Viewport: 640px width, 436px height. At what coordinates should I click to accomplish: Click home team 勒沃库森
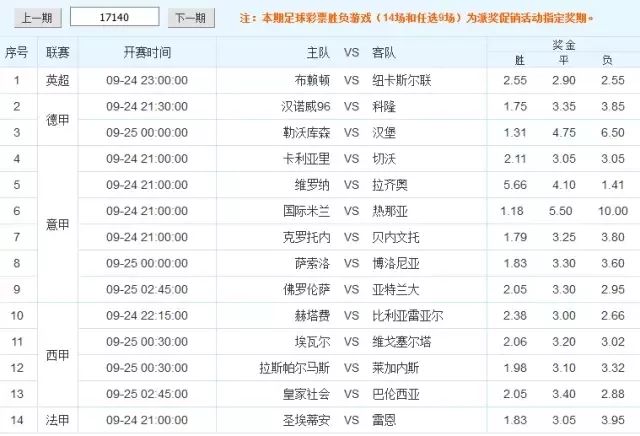307,133
